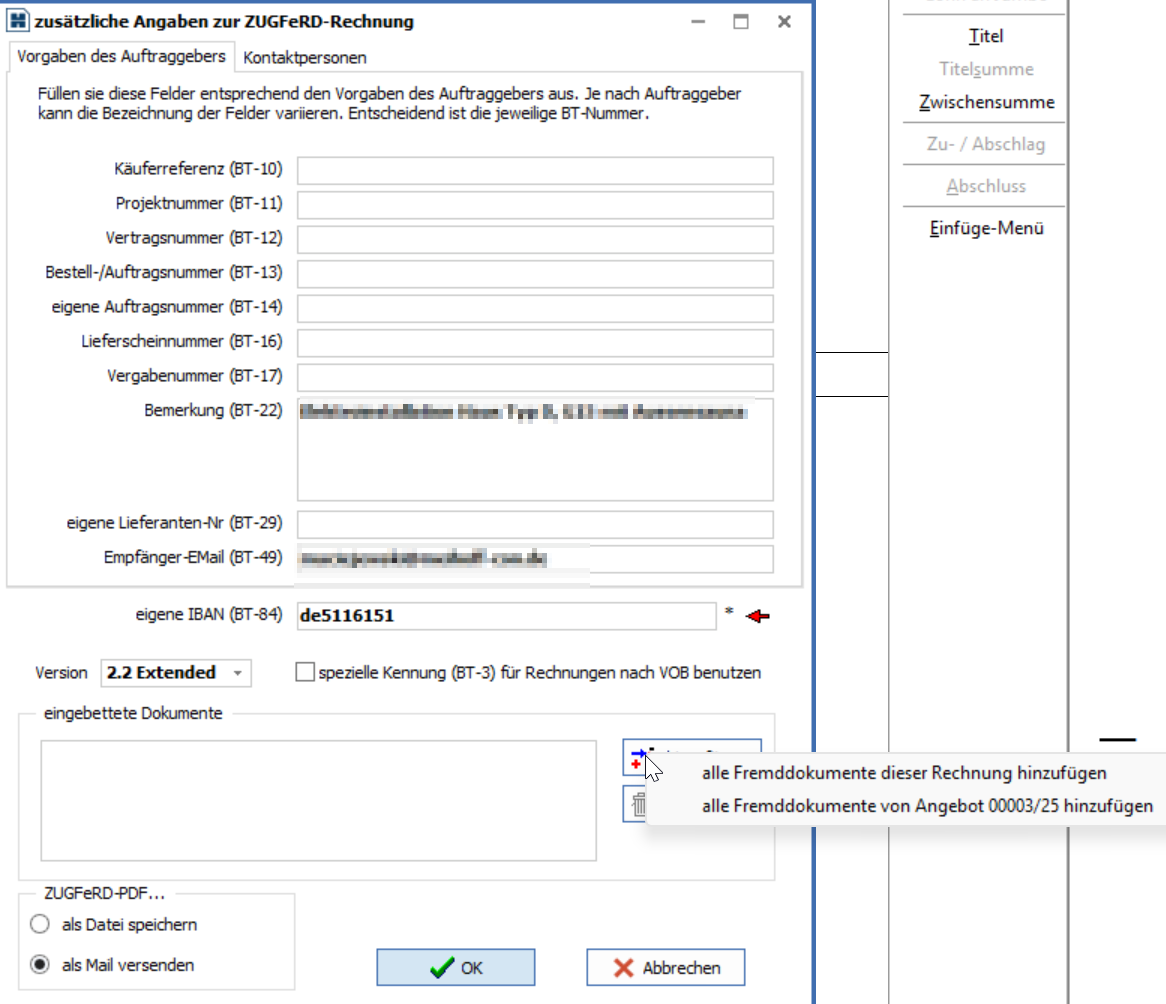Viewport: 1166px width, 1004px height.
Task: Choose 'alle Fremddokumente von Angebot 00003/25 hinzufügen'
Action: (927, 806)
